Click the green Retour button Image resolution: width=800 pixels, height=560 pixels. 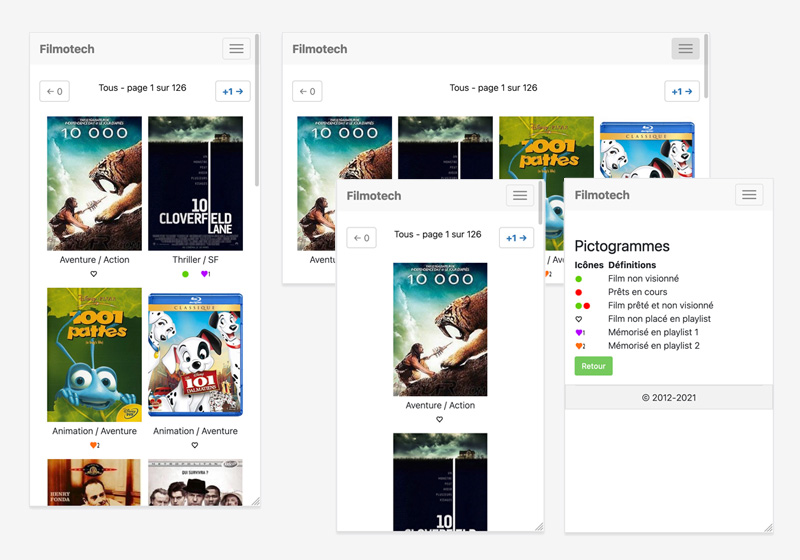[x=593, y=366]
